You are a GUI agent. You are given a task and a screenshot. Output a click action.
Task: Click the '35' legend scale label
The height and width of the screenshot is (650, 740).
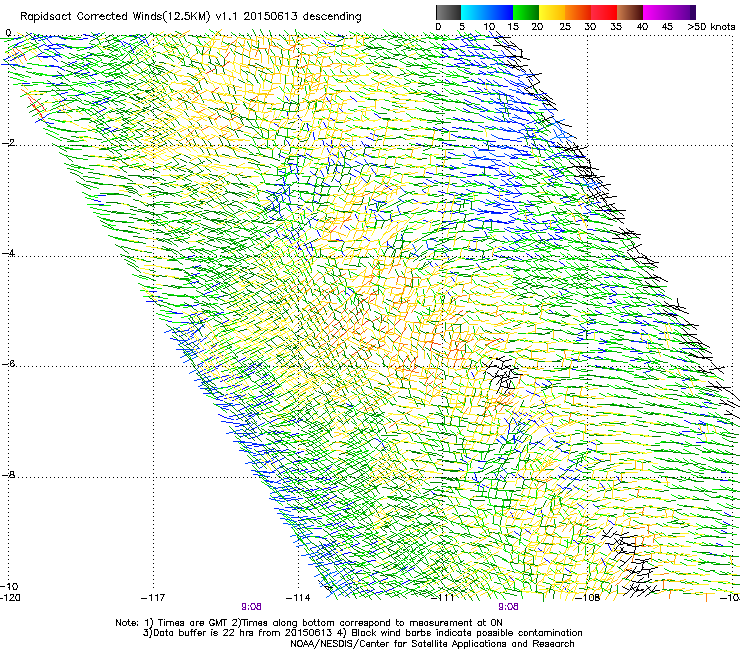[x=616, y=26]
